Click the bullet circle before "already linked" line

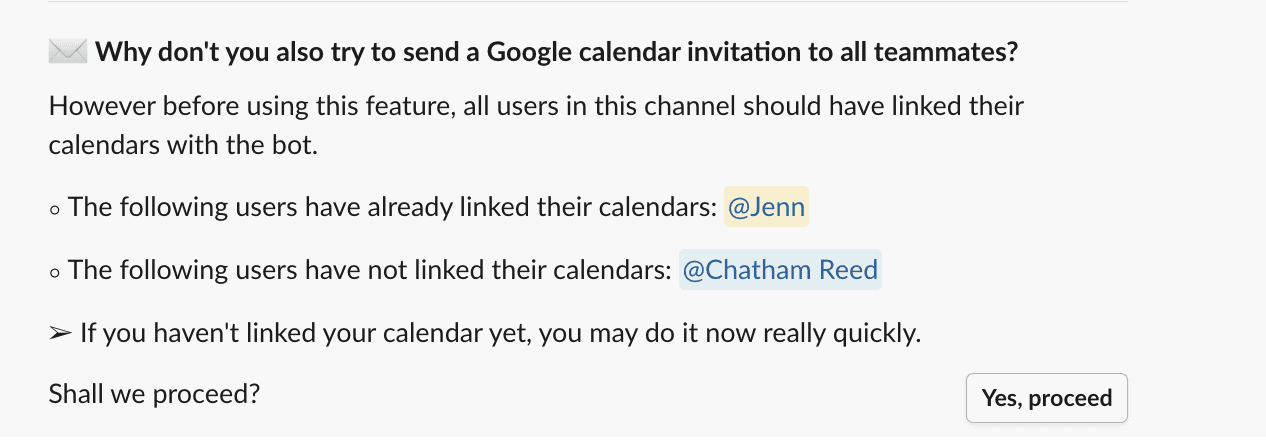(x=55, y=210)
